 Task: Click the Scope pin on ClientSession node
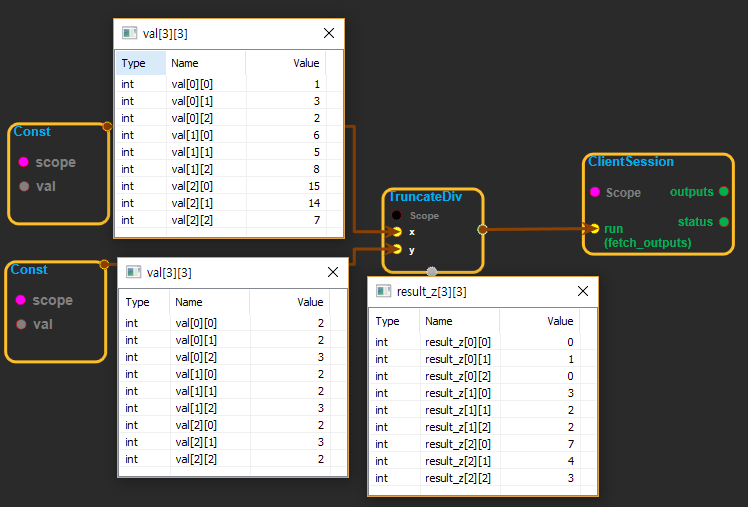coord(594,192)
